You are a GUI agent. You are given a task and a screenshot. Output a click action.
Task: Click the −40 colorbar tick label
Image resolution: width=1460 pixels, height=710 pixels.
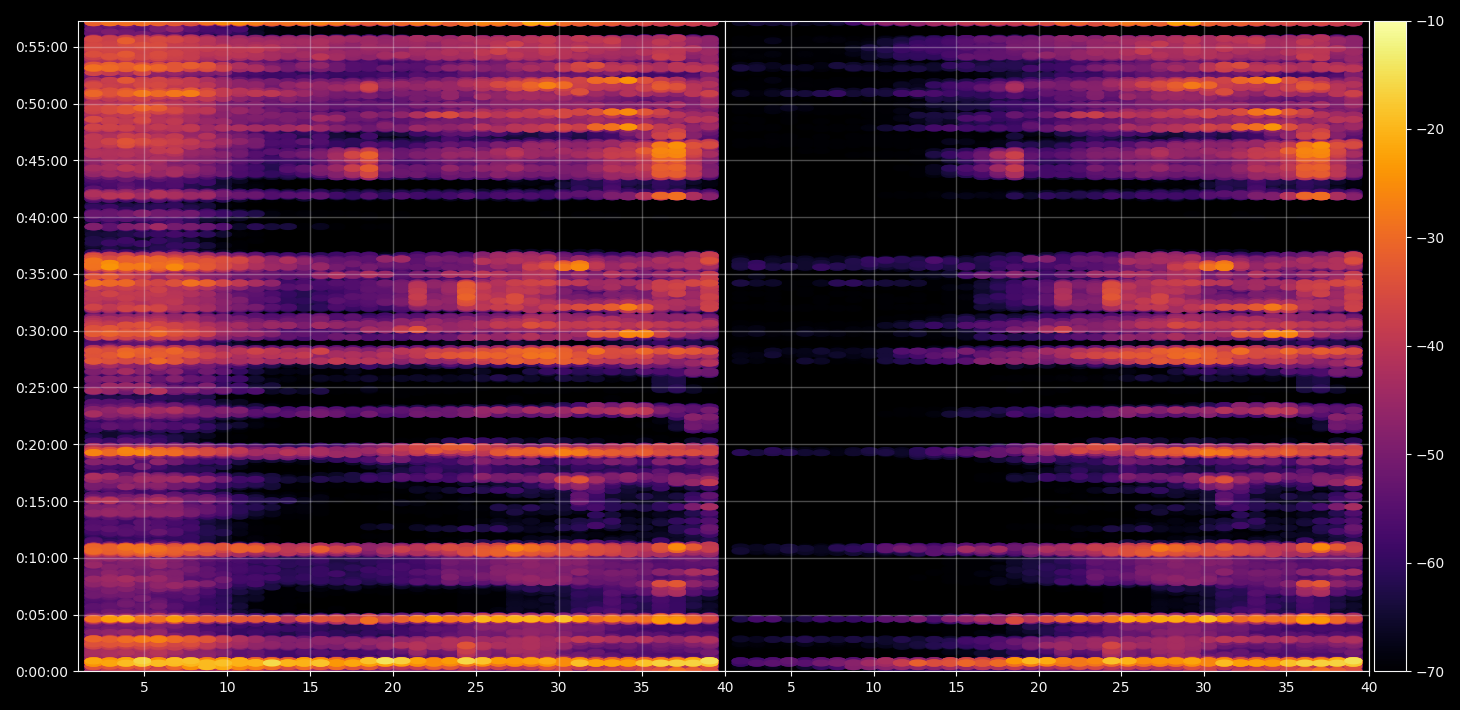pos(1428,346)
